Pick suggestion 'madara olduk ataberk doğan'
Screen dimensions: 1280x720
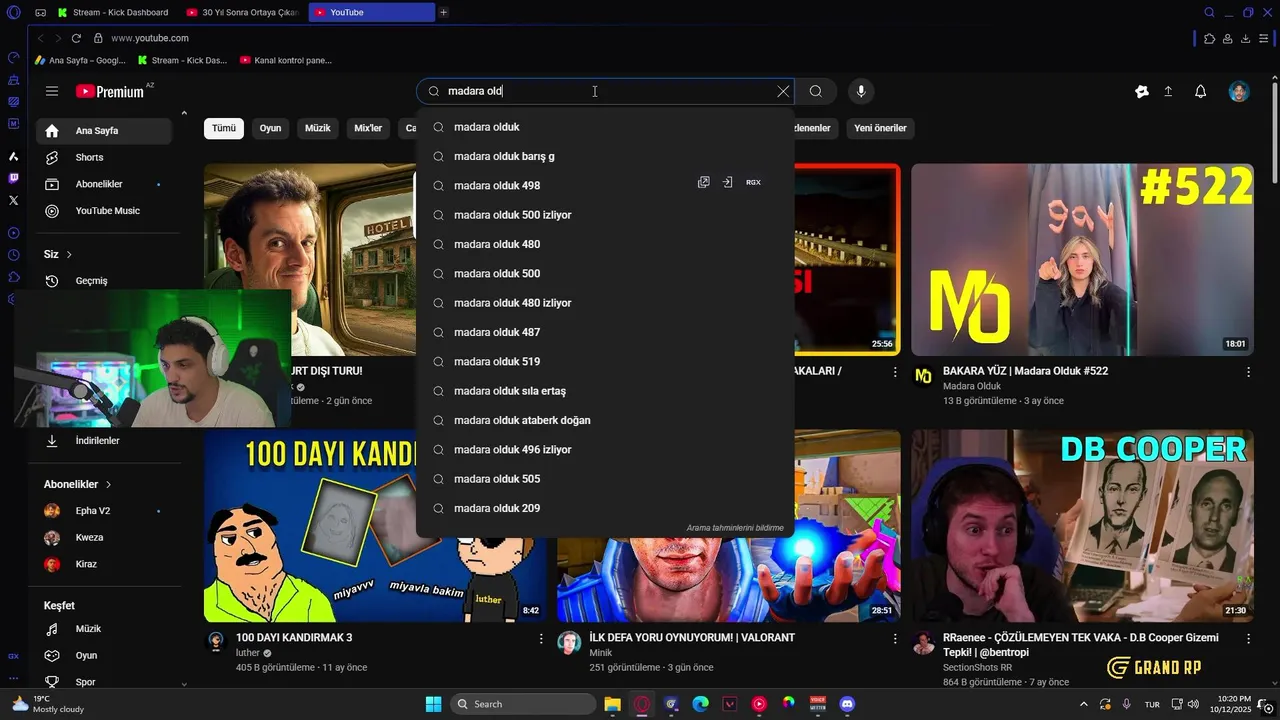point(605,420)
